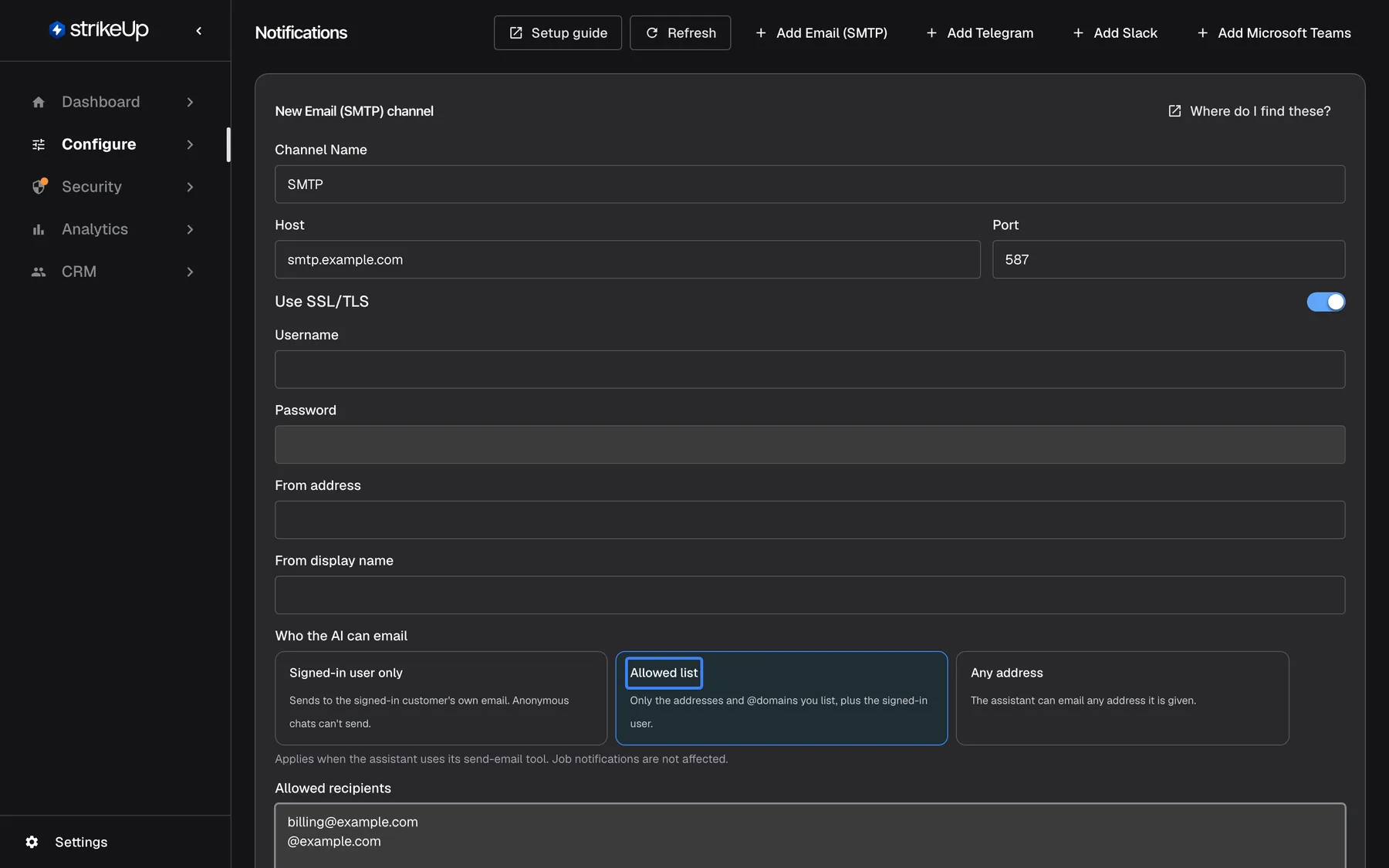Screen dimensions: 1389x868
Task: Select the Signed-in user only option
Action: click(441, 698)
